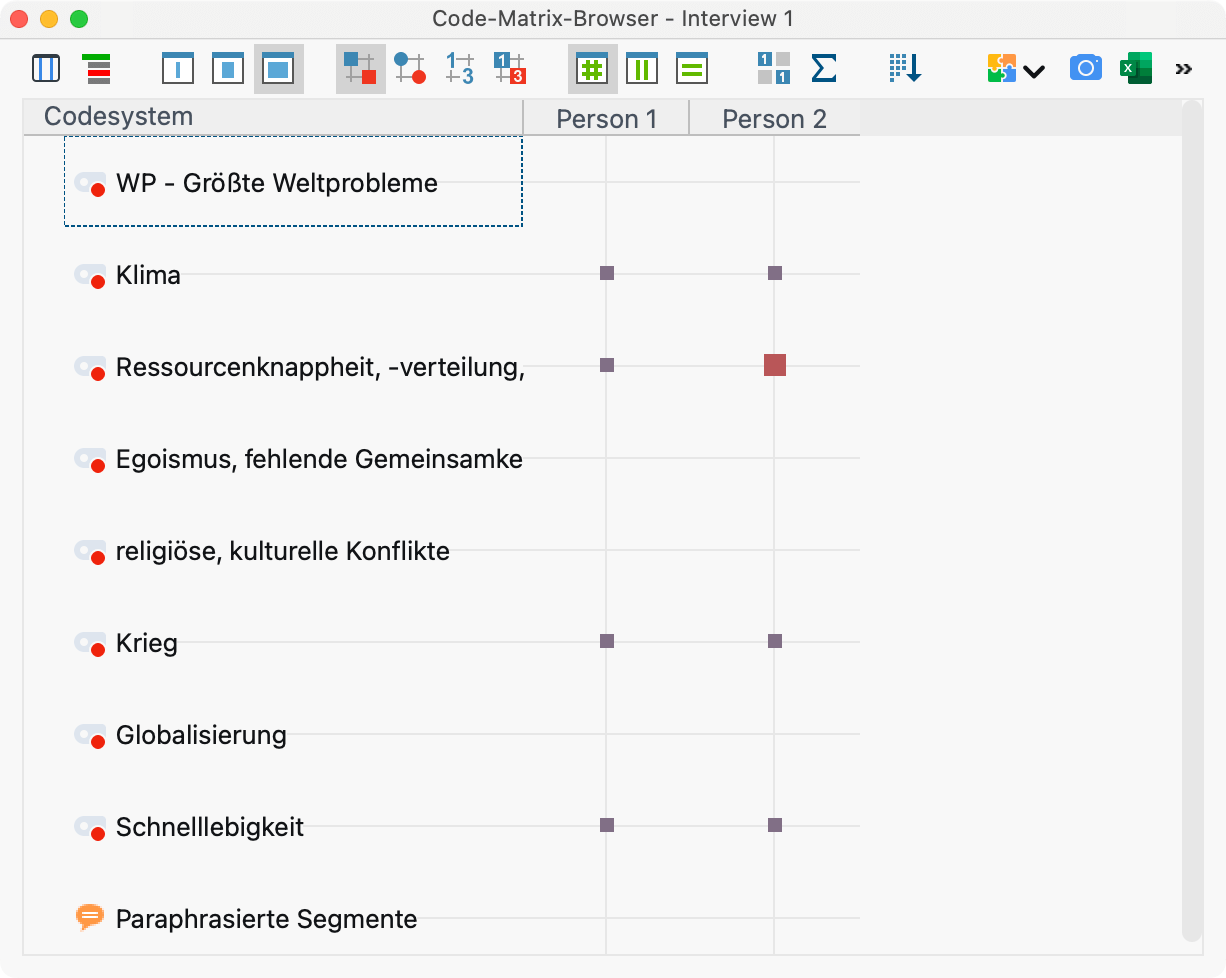Toggle the largest square size option
The height and width of the screenshot is (978, 1226).
coord(278,69)
